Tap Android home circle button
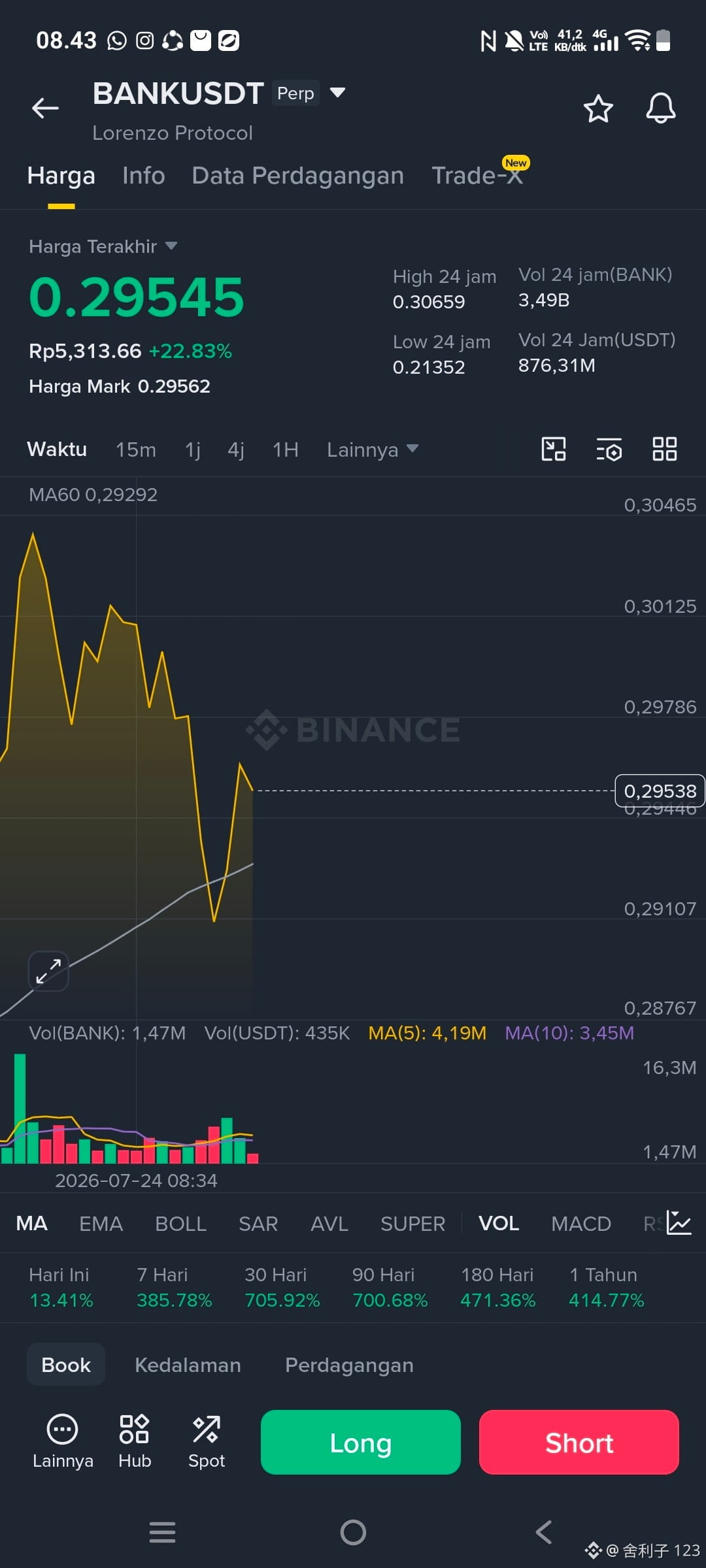This screenshot has width=706, height=1568. 353,1532
